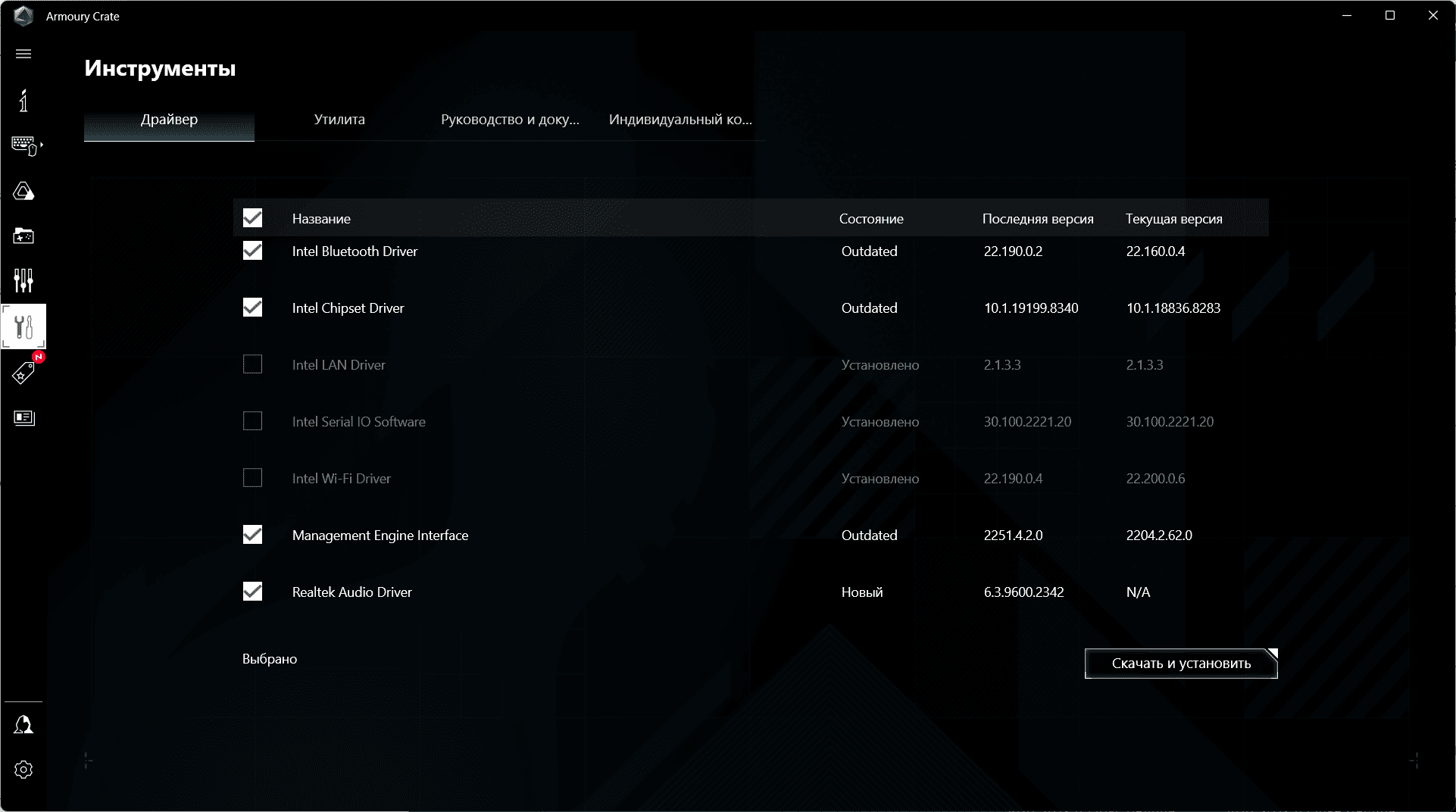Click Установлено status of Intel LAN Driver

pyautogui.click(x=880, y=365)
